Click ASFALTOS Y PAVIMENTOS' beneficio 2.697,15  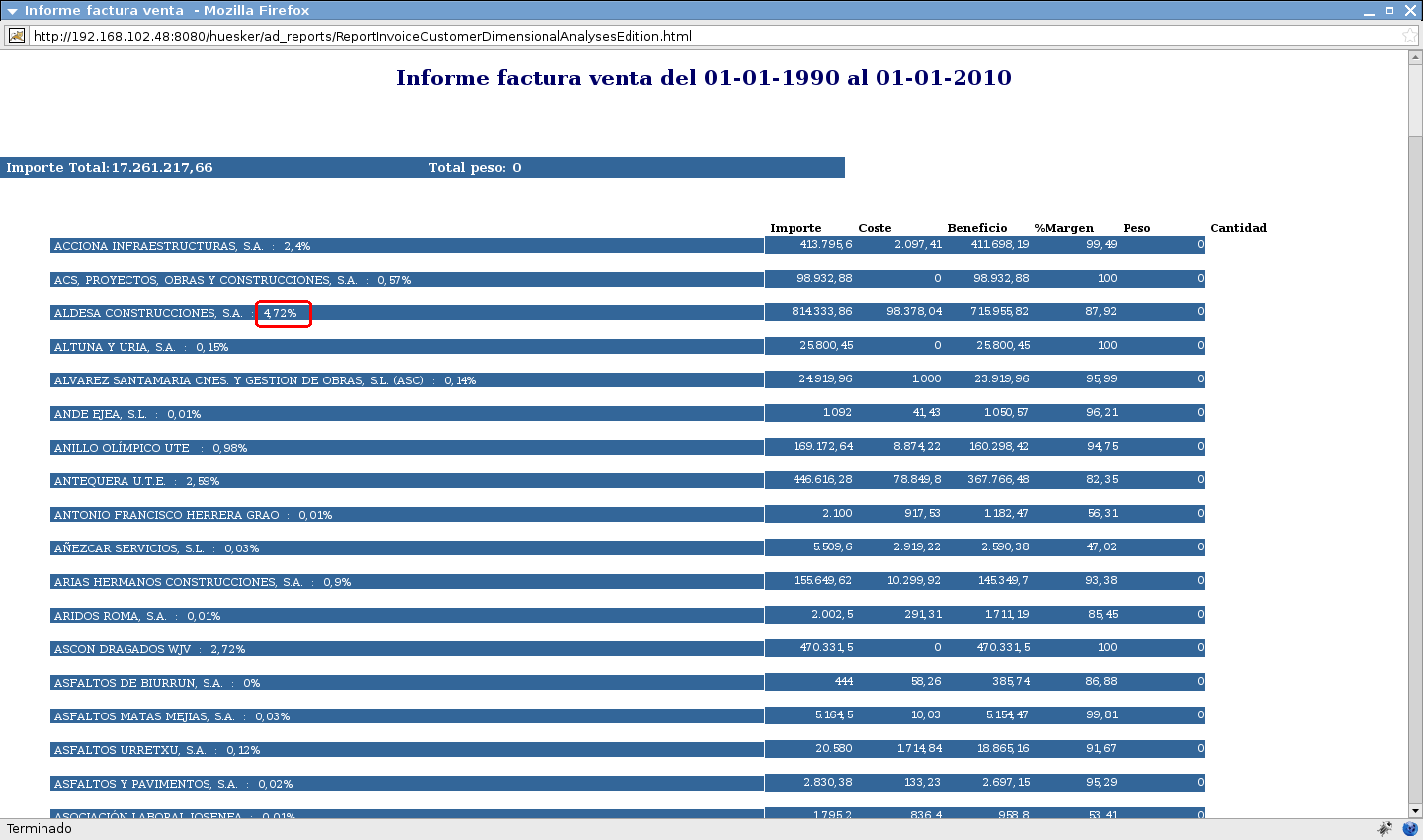(1006, 782)
